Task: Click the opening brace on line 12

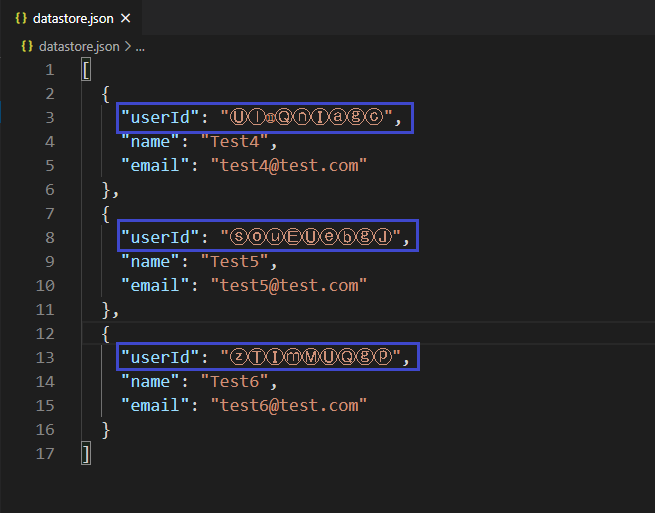Action: click(x=106, y=334)
